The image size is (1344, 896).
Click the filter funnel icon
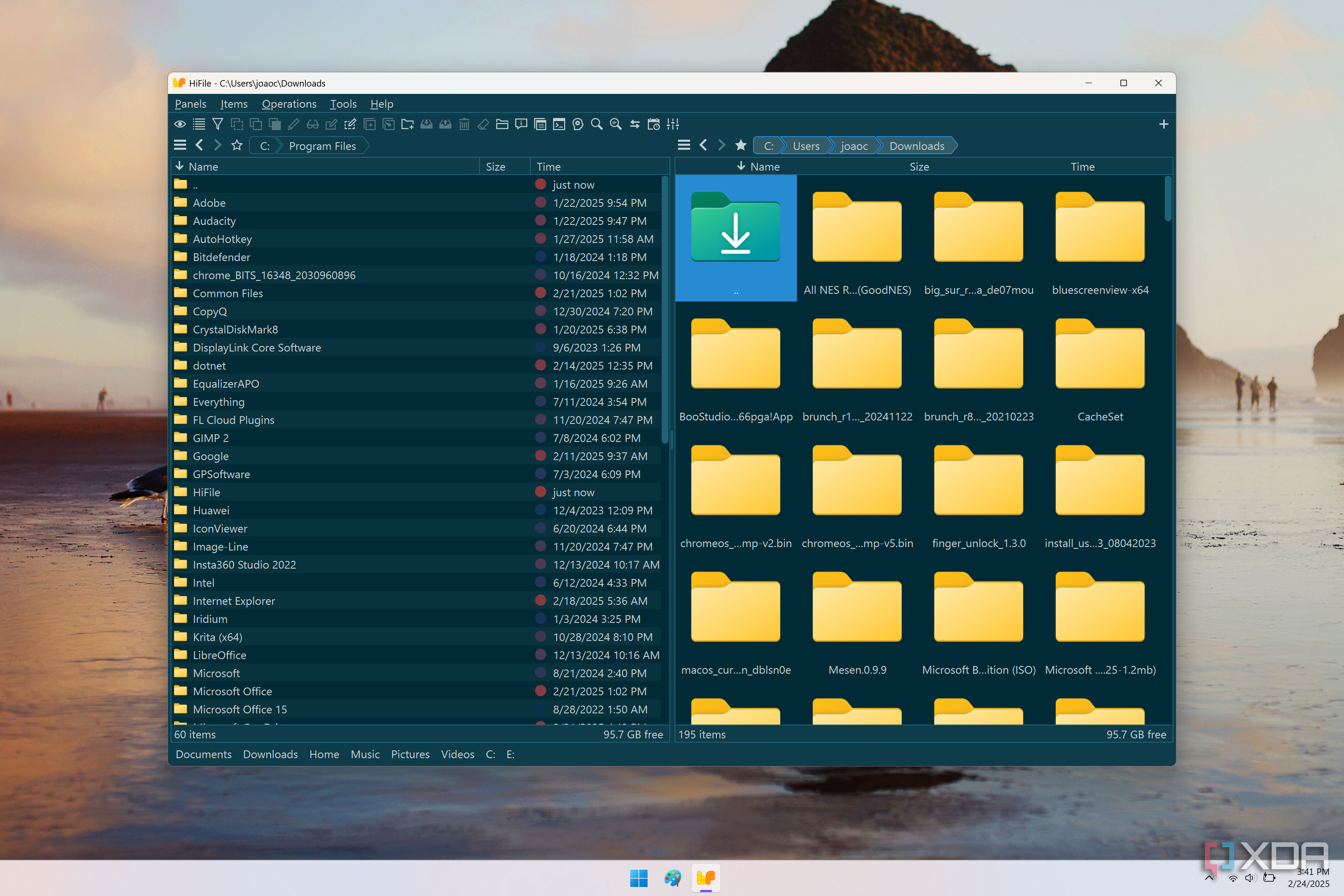(x=218, y=124)
